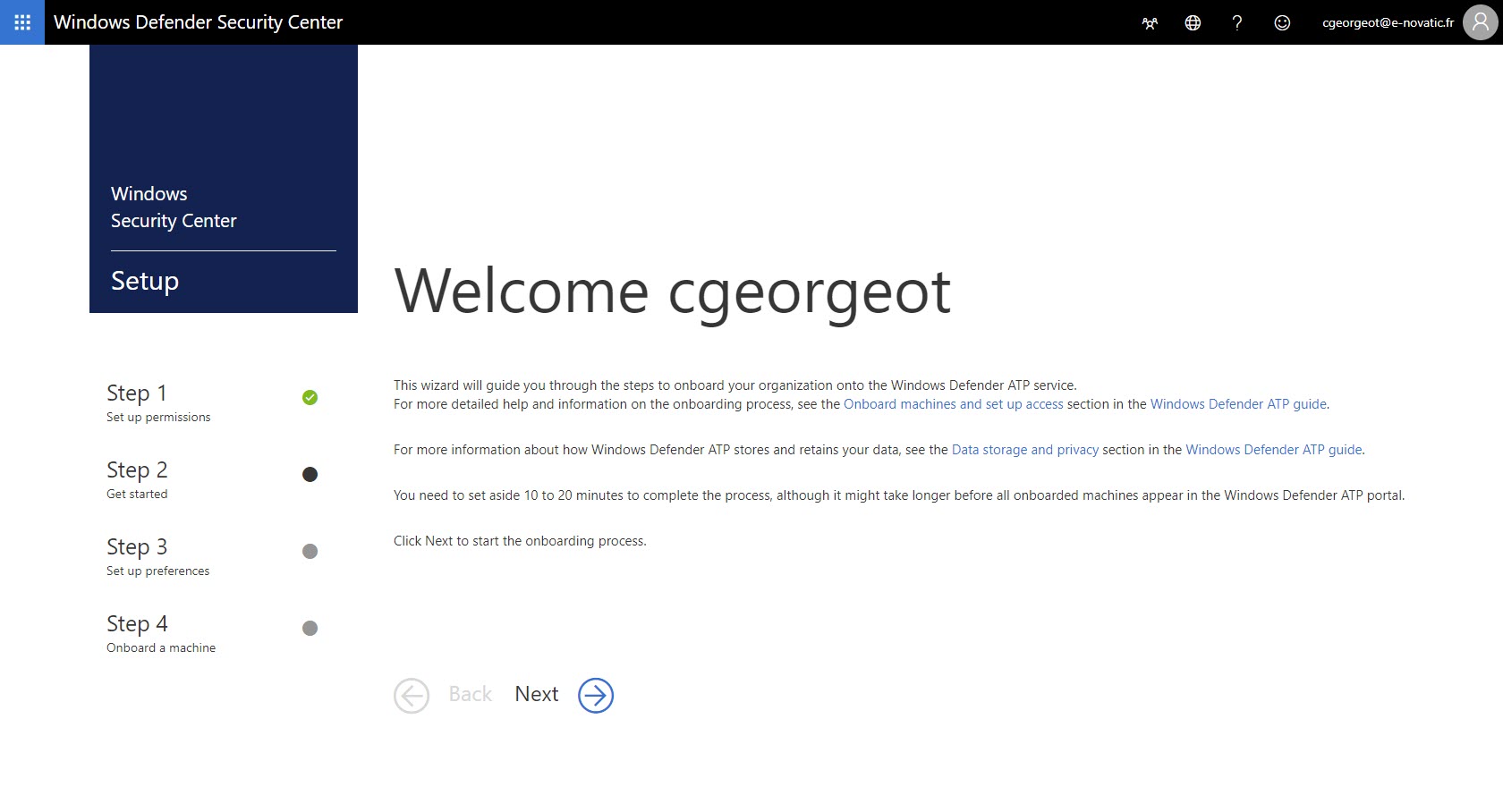Click the Next arrow circle icon
This screenshot has width=1503, height=812.
click(x=596, y=695)
